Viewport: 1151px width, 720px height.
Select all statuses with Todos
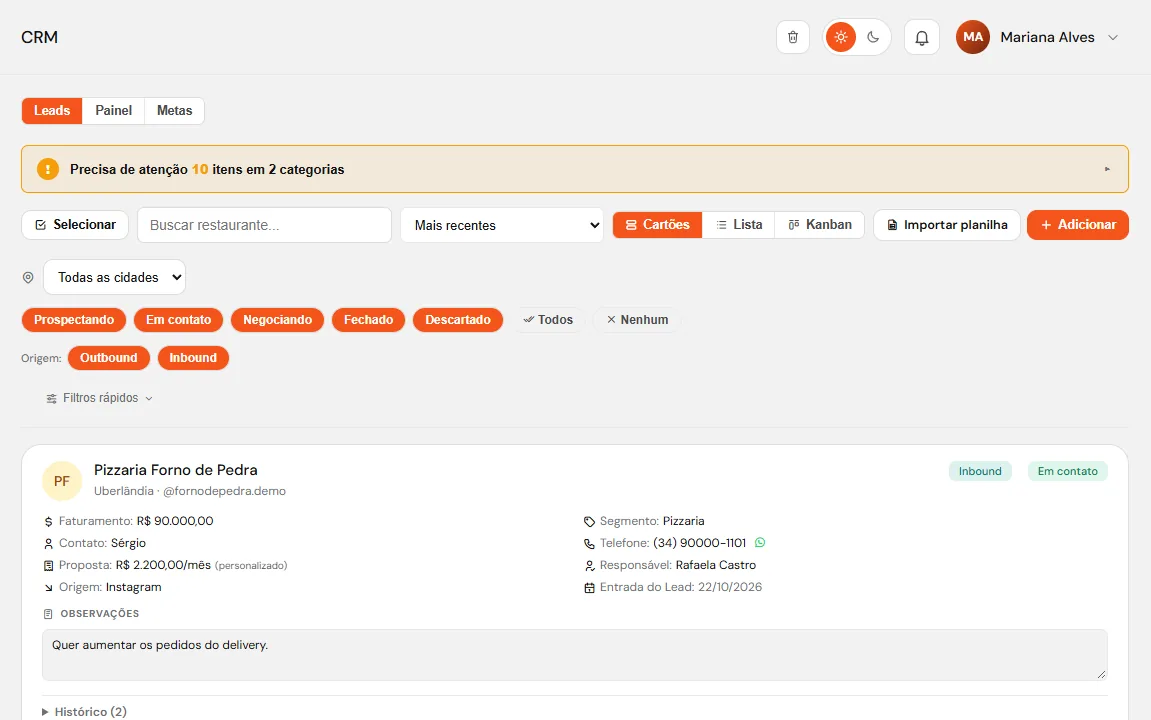(548, 320)
